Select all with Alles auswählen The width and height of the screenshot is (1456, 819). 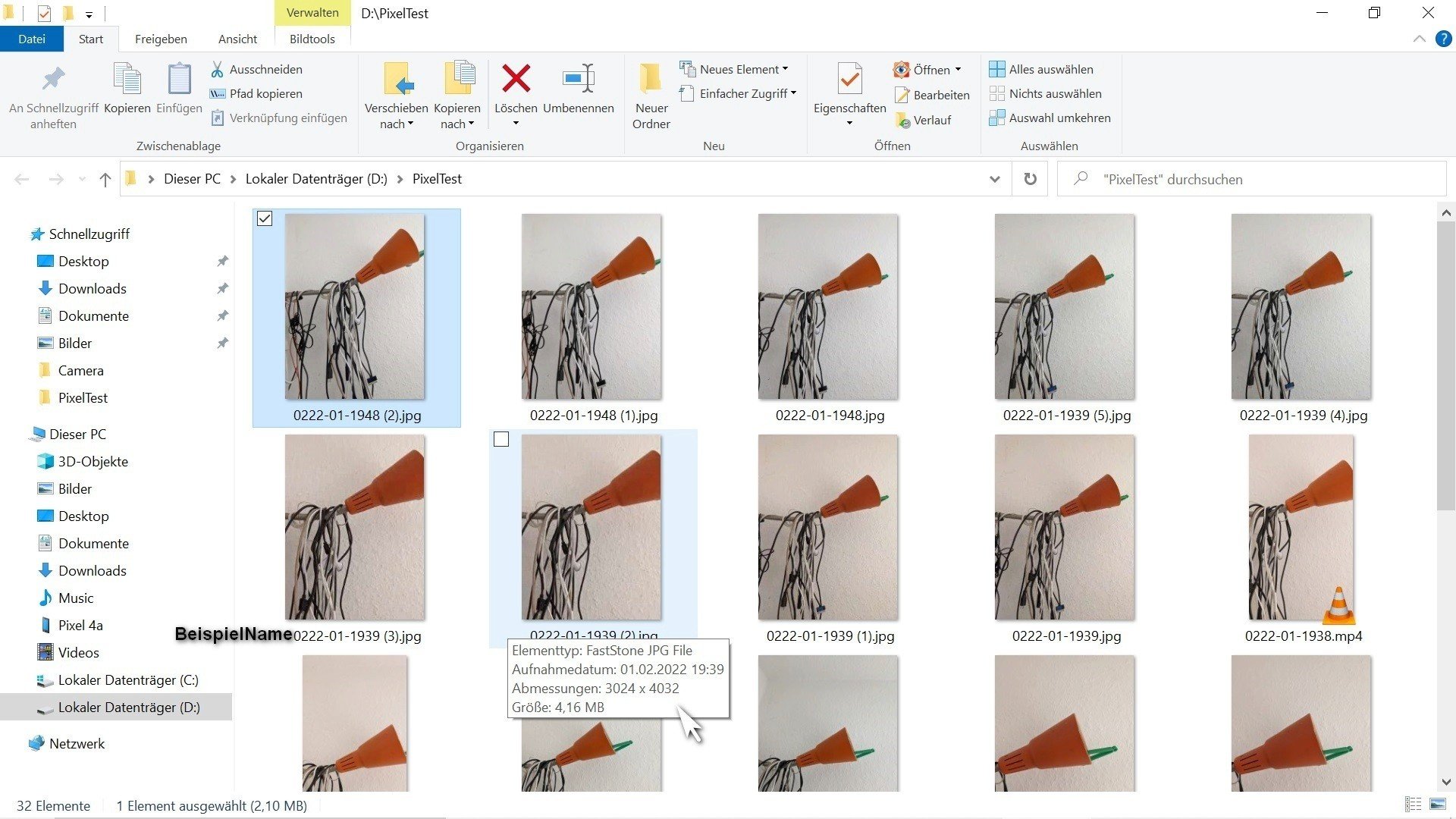pyautogui.click(x=1041, y=69)
